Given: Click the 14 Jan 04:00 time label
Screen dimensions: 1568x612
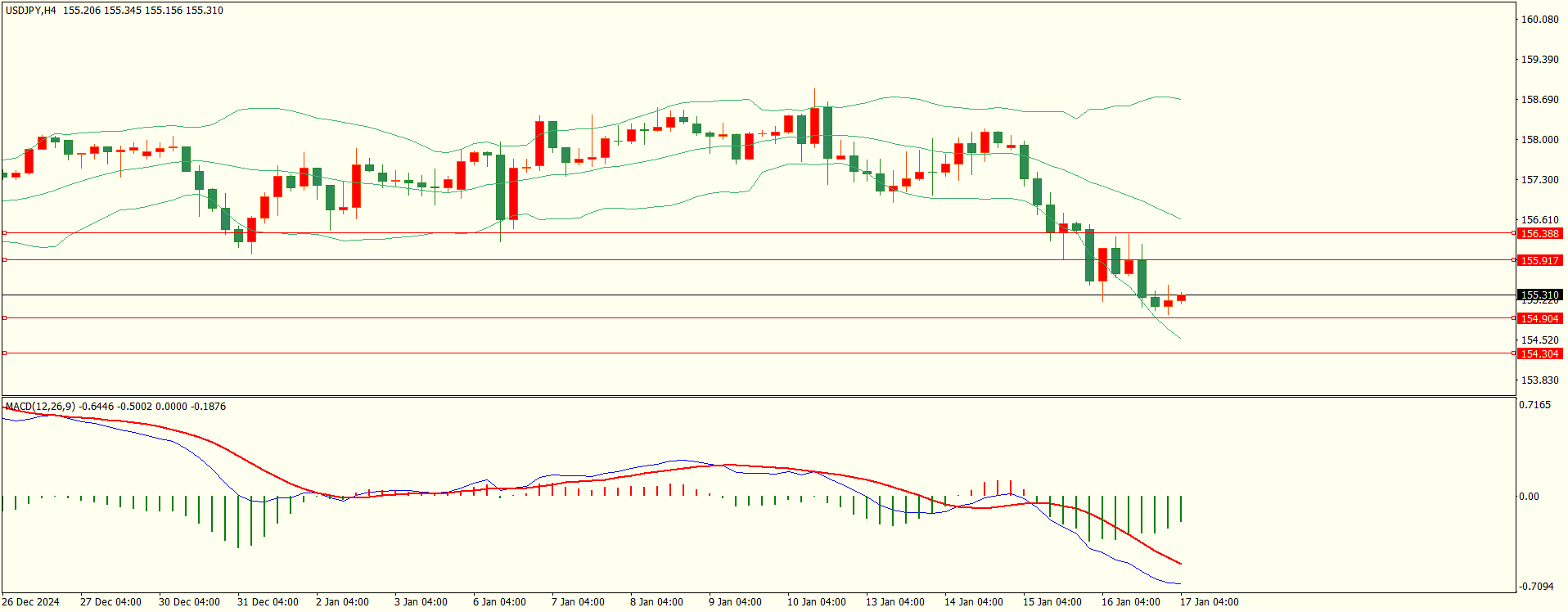Looking at the screenshot, I should [973, 602].
